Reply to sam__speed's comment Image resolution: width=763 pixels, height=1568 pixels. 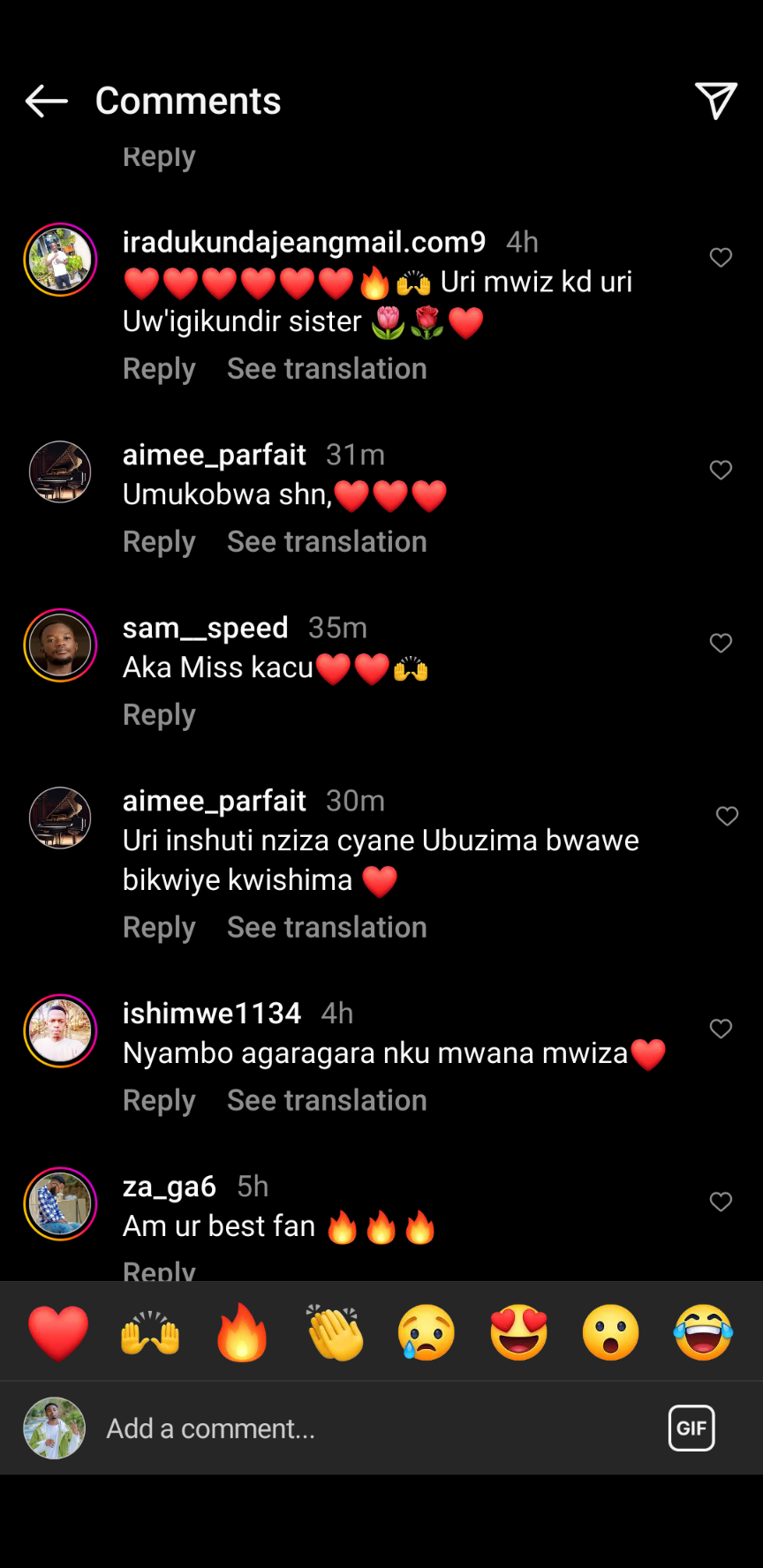(x=159, y=714)
